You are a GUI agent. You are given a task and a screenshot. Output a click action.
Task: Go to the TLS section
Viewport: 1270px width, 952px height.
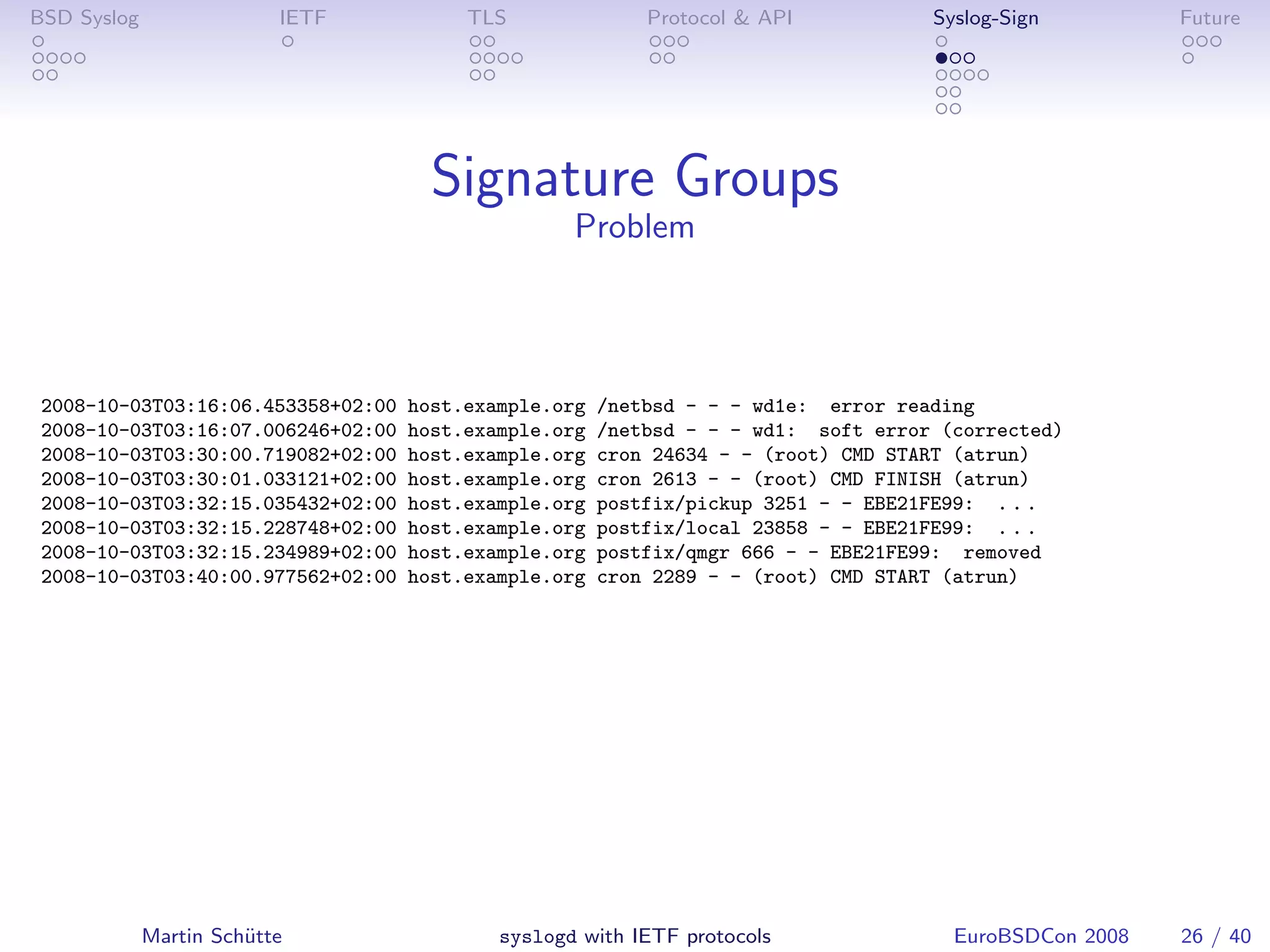point(487,17)
